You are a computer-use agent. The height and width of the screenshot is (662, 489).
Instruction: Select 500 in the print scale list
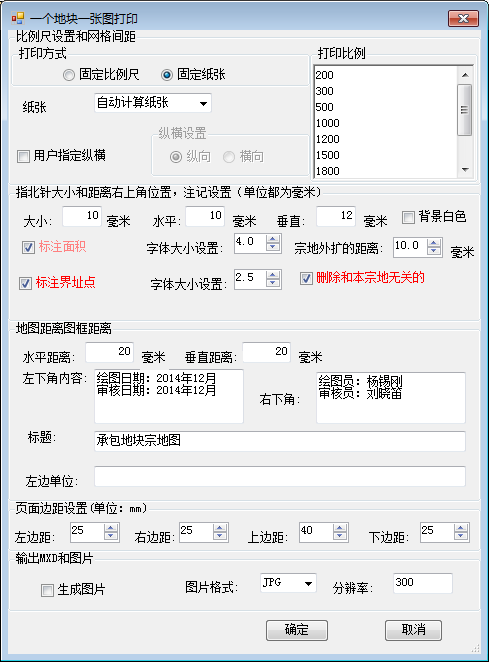coord(386,107)
